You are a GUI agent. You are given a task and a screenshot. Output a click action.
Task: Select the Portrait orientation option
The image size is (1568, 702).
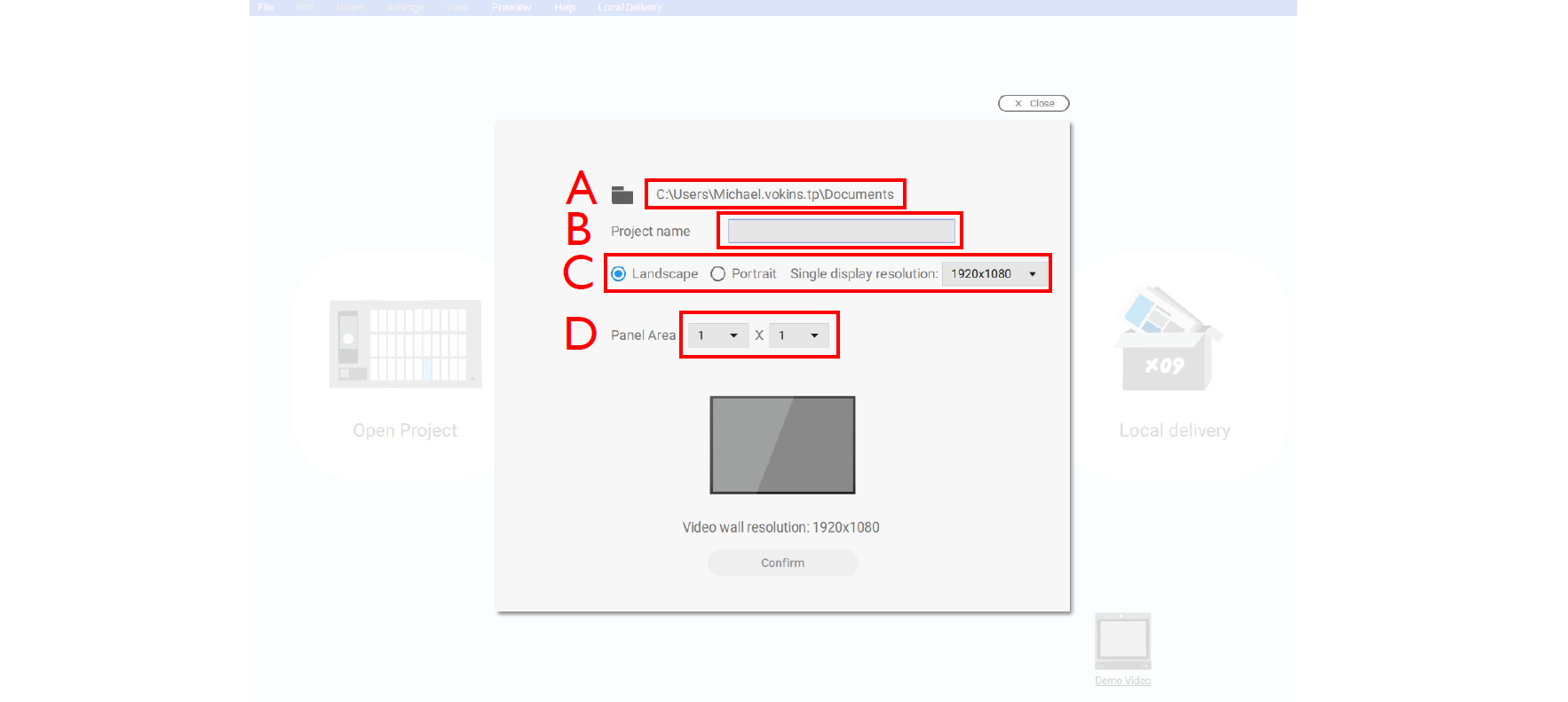(x=718, y=274)
